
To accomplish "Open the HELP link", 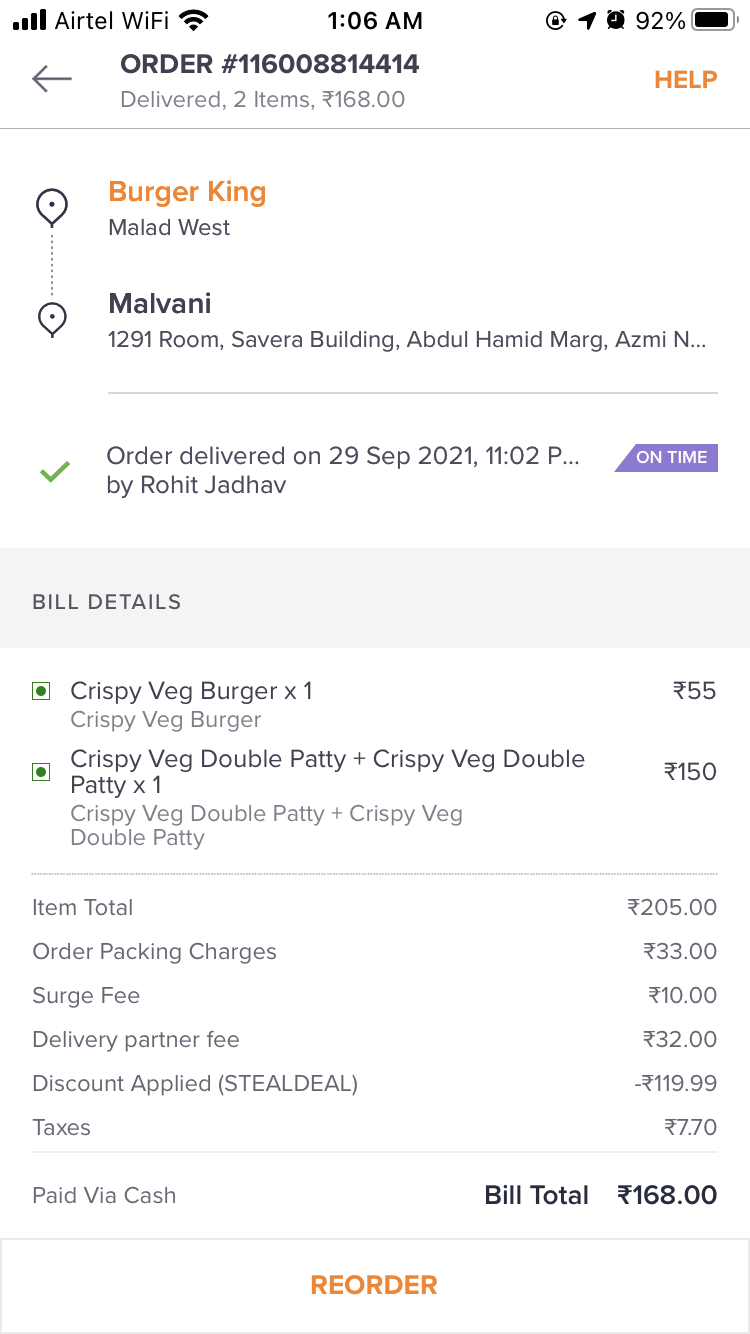I will (x=685, y=80).
